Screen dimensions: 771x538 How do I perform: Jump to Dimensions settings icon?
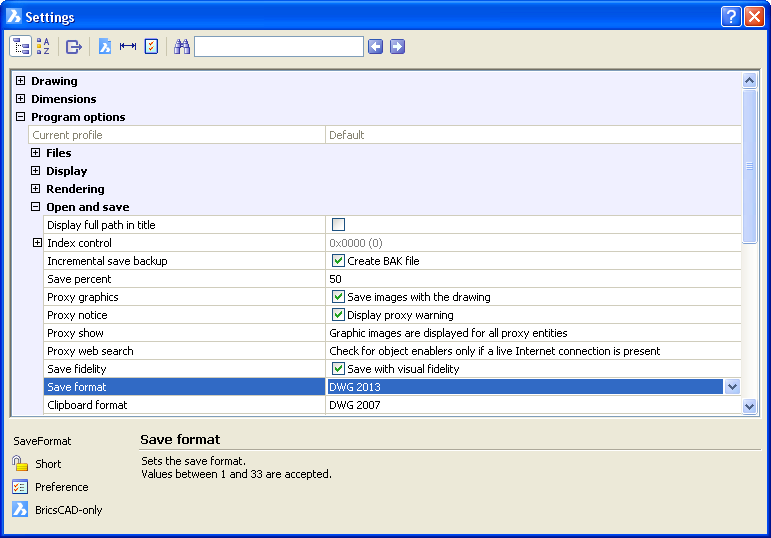point(128,47)
